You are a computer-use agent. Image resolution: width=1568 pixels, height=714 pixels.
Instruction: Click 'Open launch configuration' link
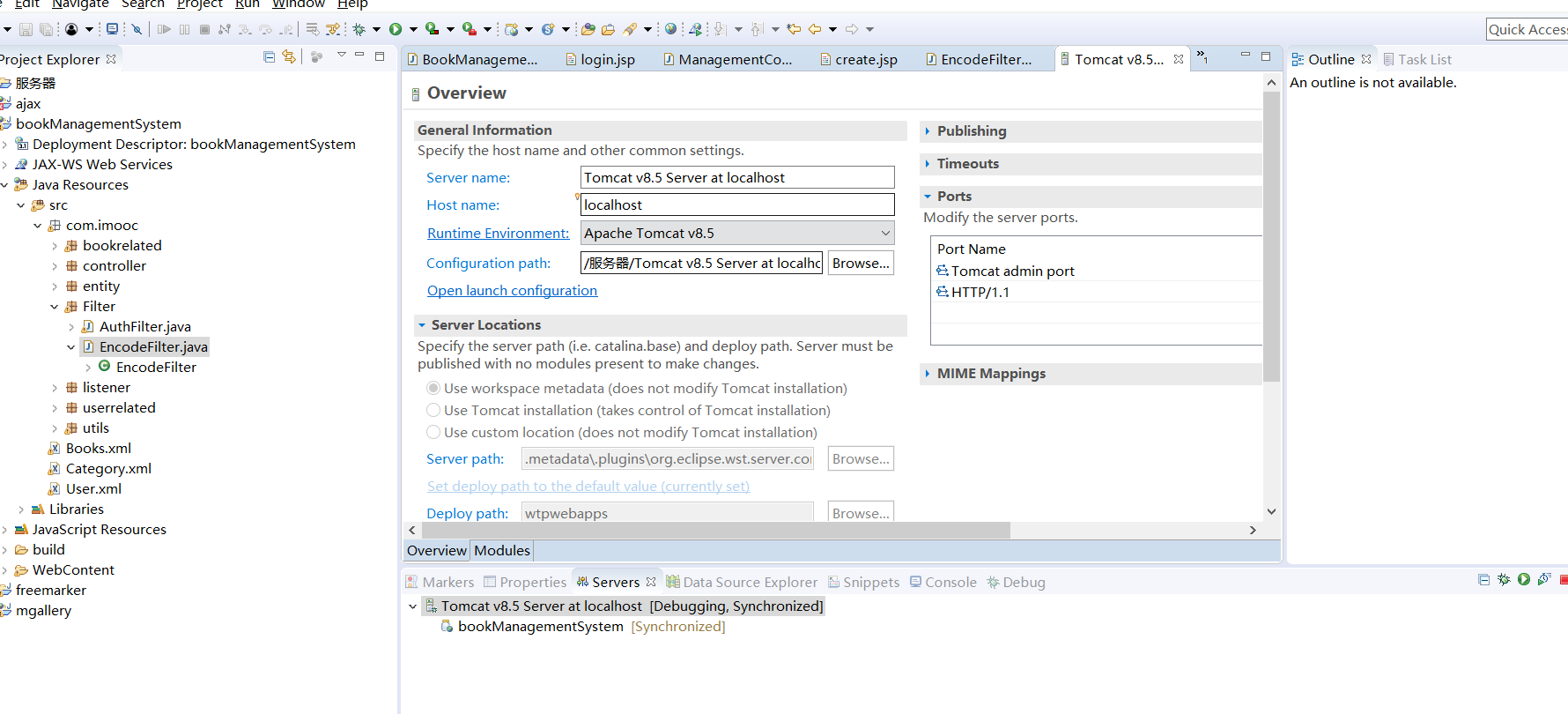click(x=512, y=290)
